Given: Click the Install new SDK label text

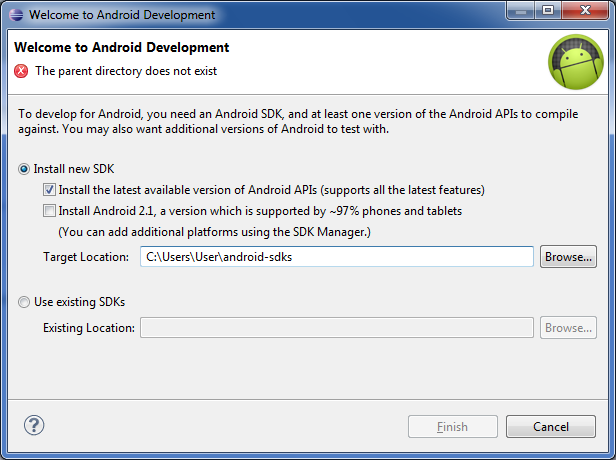Looking at the screenshot, I should click(74, 169).
